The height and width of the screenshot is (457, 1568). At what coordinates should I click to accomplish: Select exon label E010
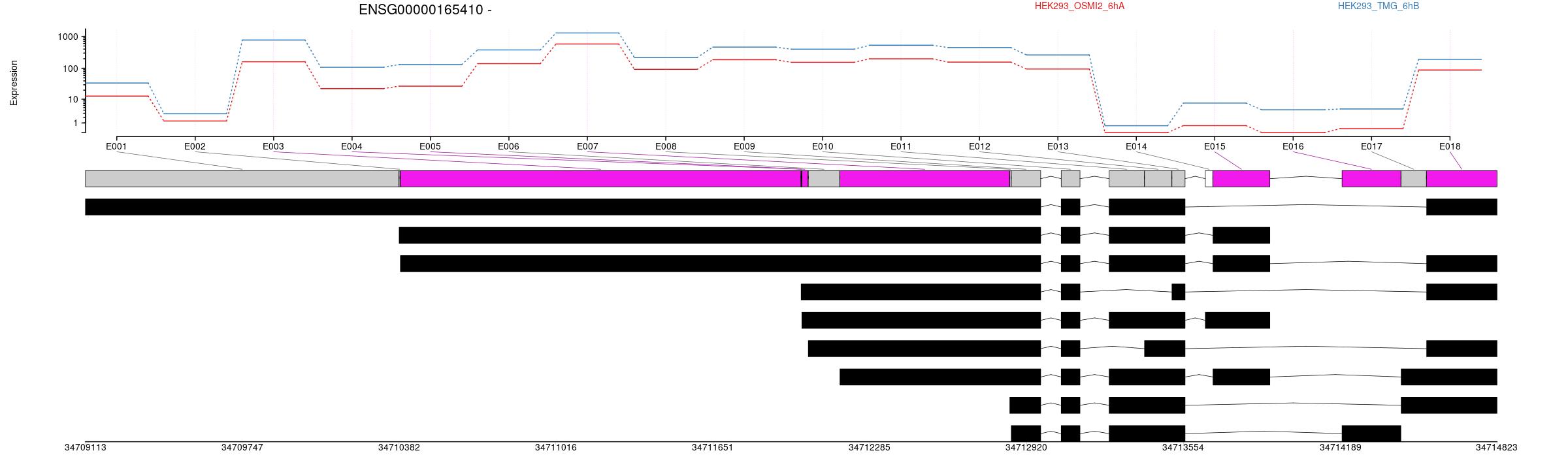click(823, 146)
